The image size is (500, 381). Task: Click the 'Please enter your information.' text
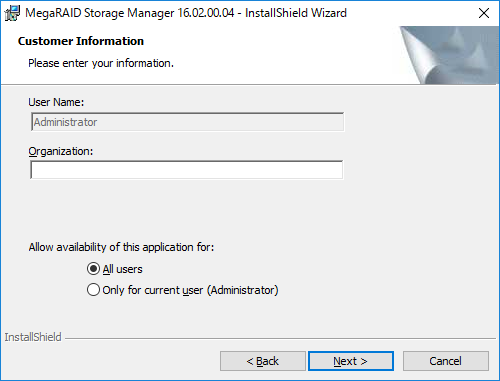pos(101,63)
